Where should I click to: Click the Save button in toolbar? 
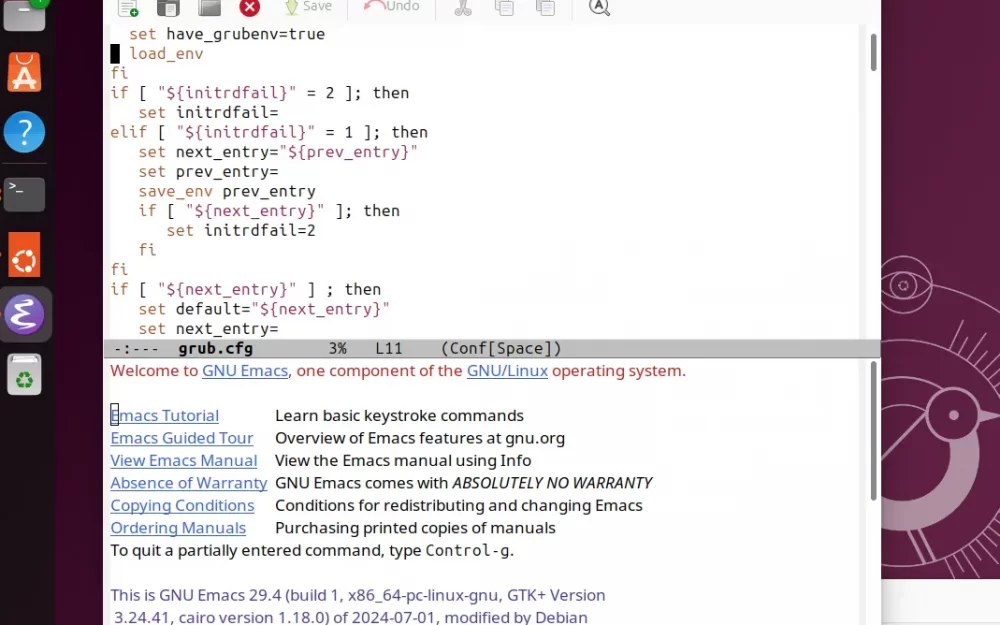[x=307, y=7]
